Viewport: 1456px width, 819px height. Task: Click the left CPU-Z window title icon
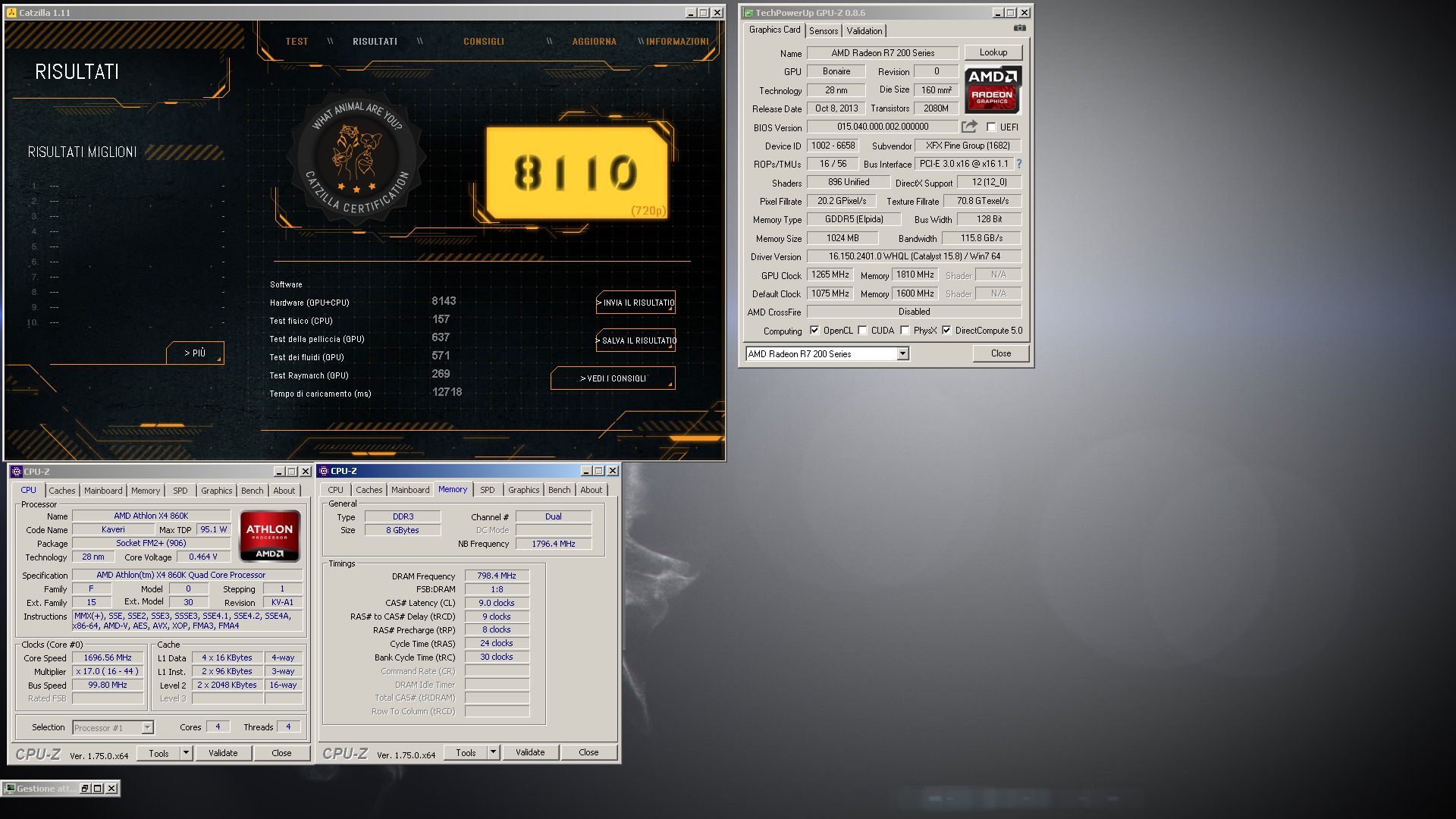coord(16,472)
